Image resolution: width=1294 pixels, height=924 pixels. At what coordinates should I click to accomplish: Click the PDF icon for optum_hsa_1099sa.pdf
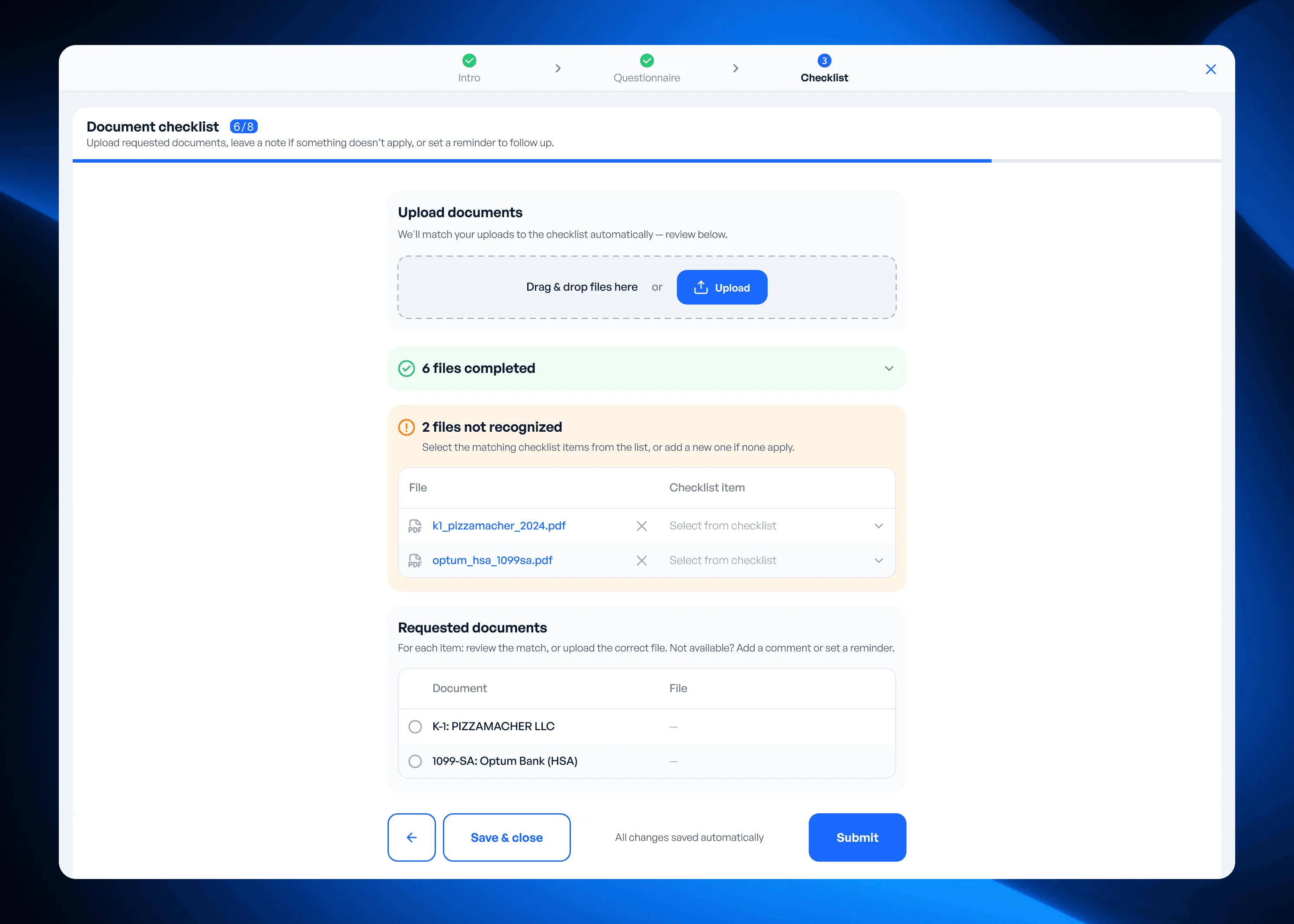point(415,561)
